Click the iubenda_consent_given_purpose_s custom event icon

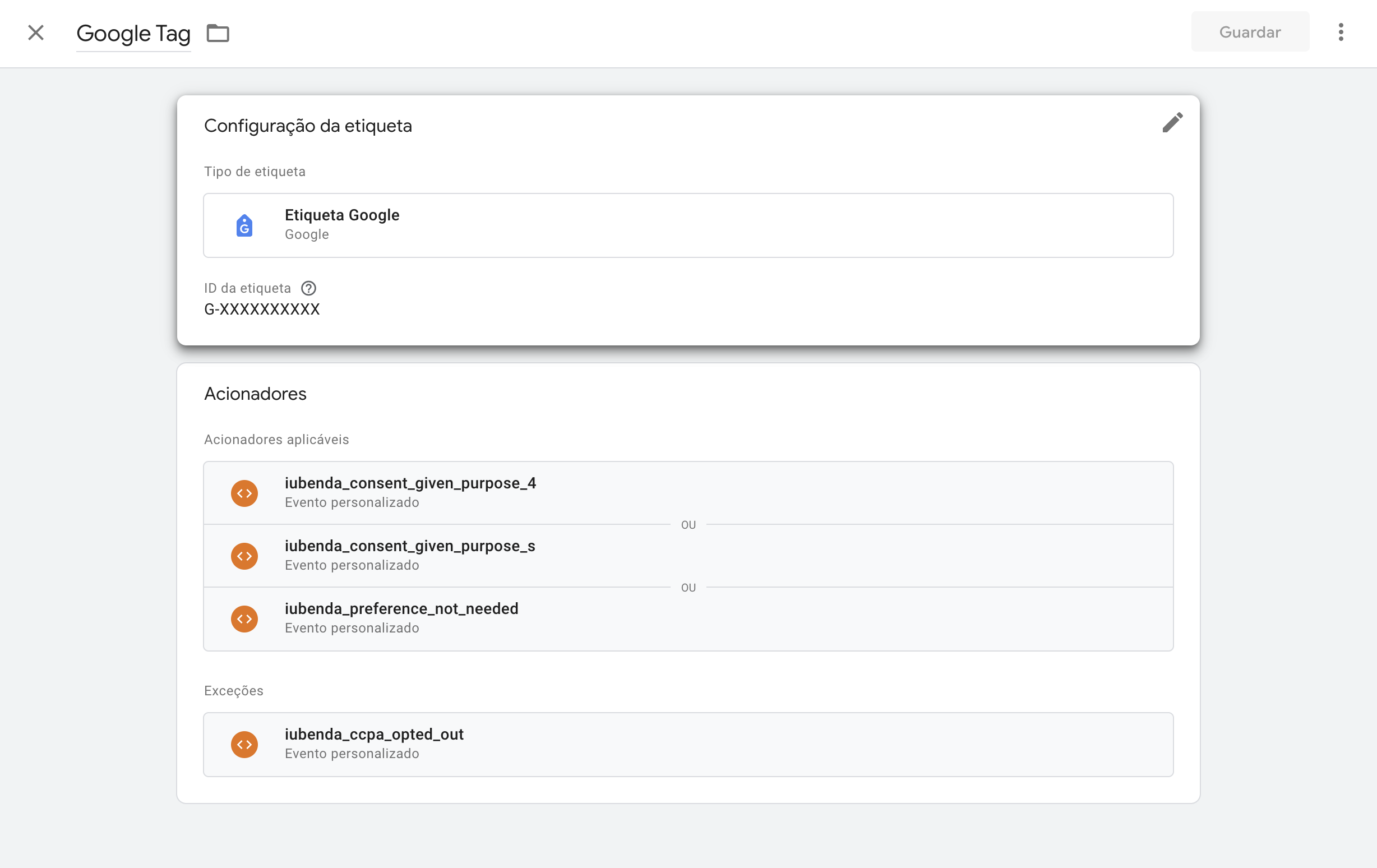(x=244, y=555)
